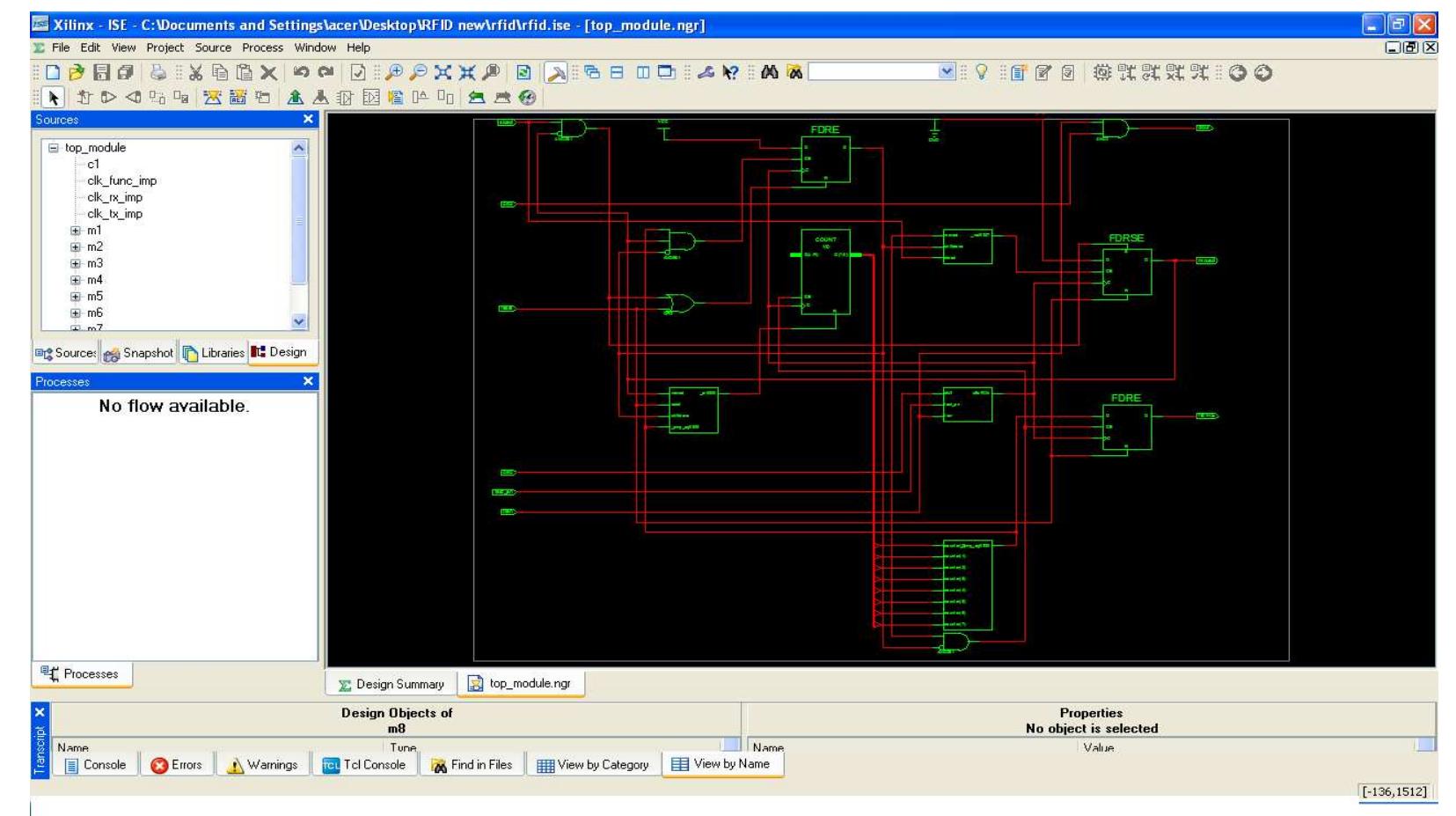Click the Undo arrow icon
1456x816 pixels.
click(301, 73)
